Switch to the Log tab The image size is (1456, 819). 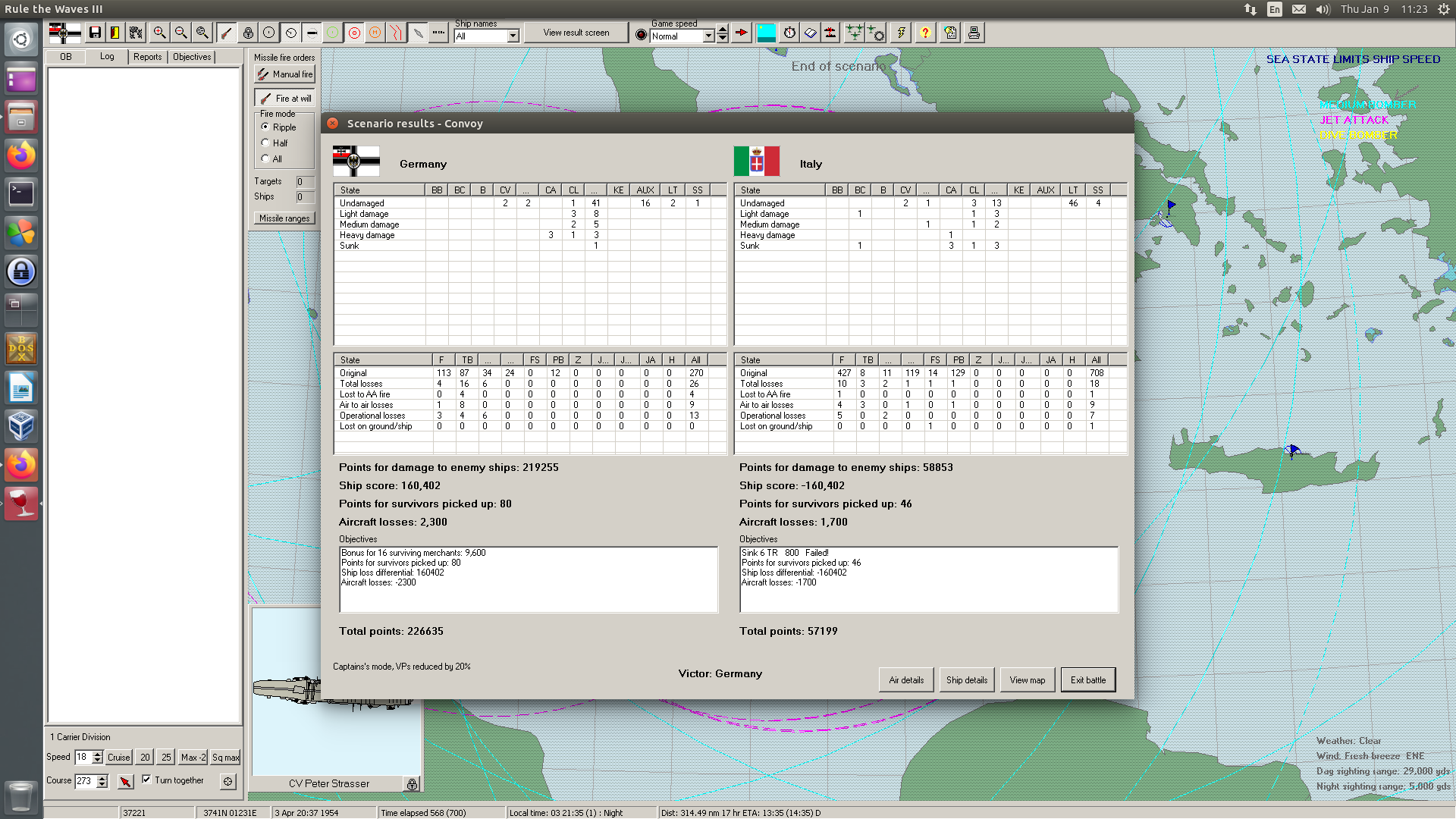pos(107,57)
